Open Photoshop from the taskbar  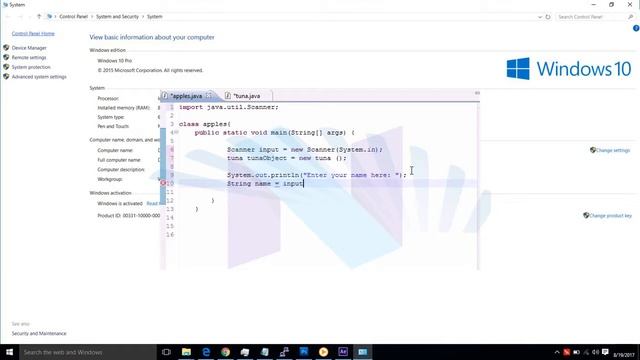point(304,352)
